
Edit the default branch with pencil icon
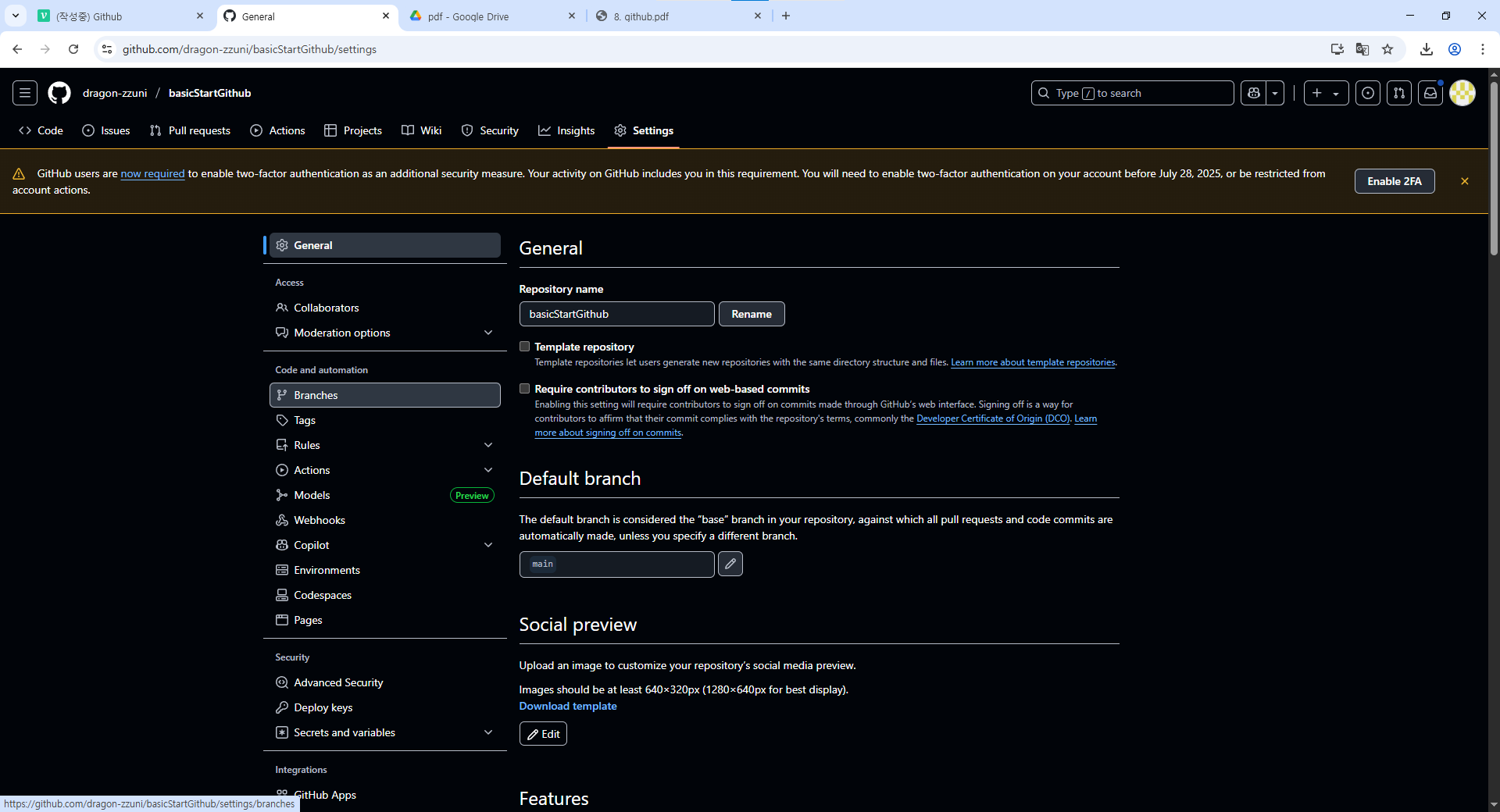730,564
